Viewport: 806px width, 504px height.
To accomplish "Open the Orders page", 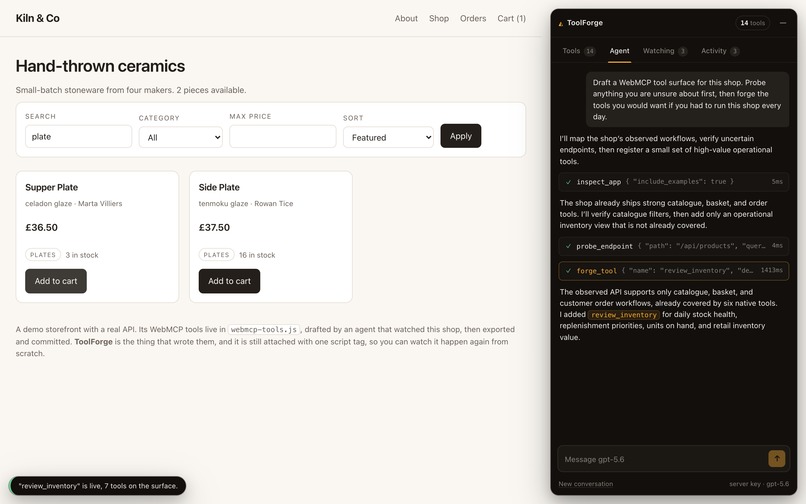I will (473, 19).
